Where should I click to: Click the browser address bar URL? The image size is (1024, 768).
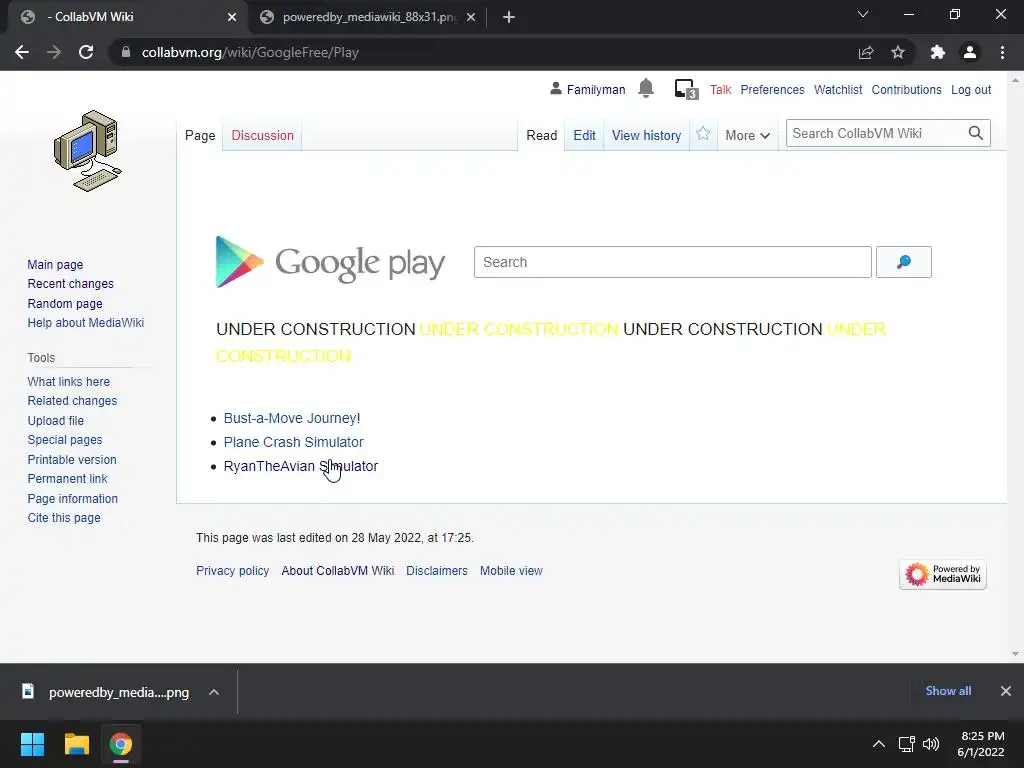250,52
